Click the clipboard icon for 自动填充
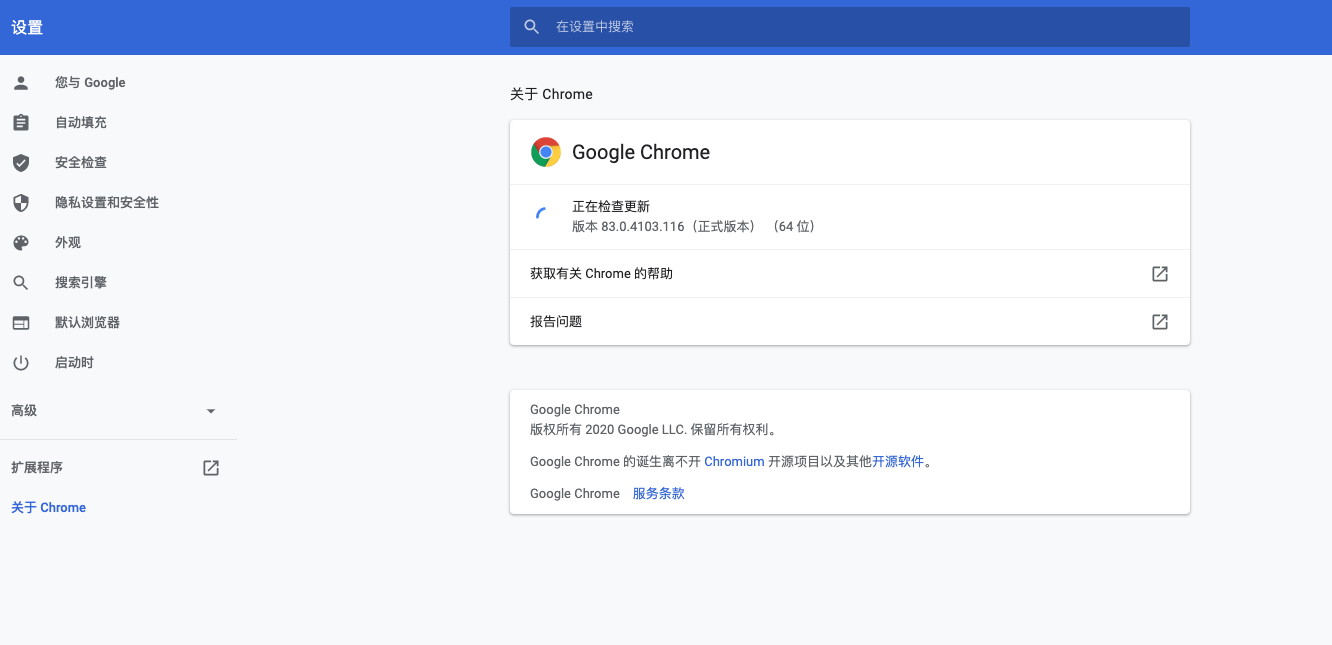The width and height of the screenshot is (1332, 645). click(x=21, y=122)
